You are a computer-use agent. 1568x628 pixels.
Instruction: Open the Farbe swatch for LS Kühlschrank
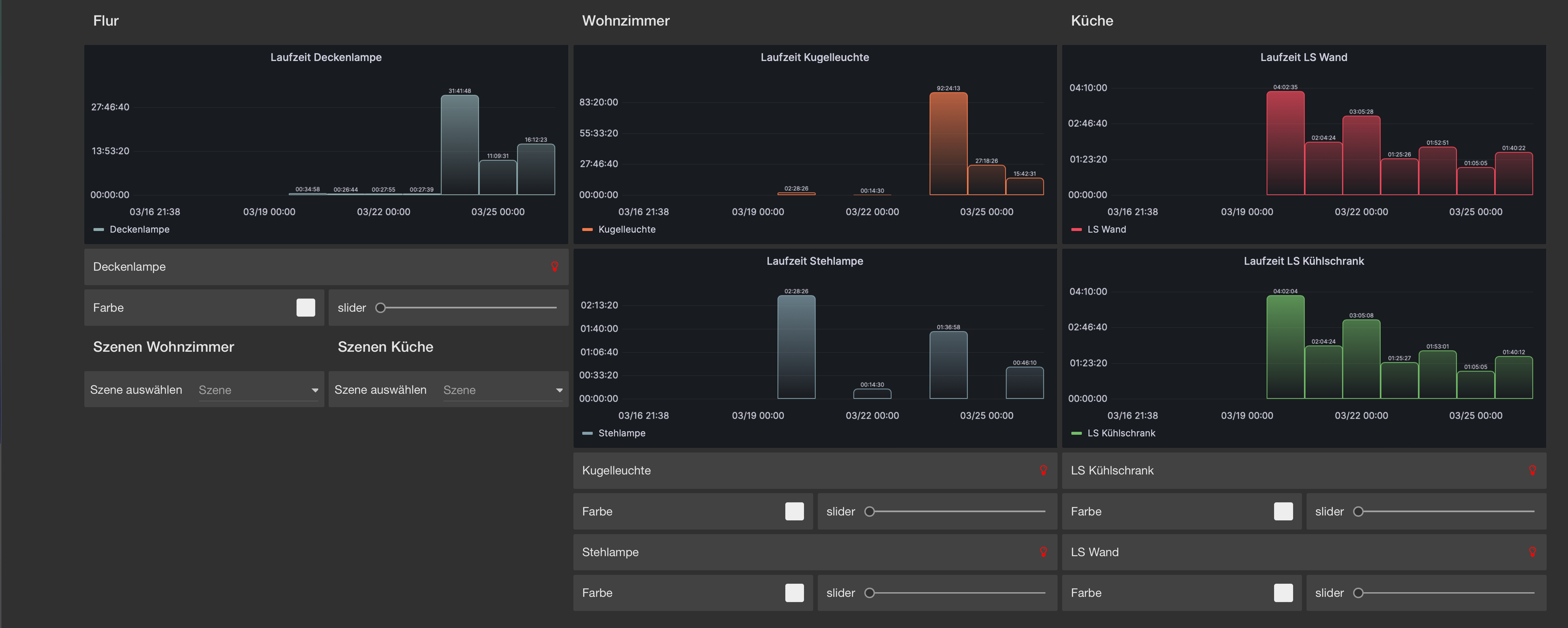[x=1283, y=511]
